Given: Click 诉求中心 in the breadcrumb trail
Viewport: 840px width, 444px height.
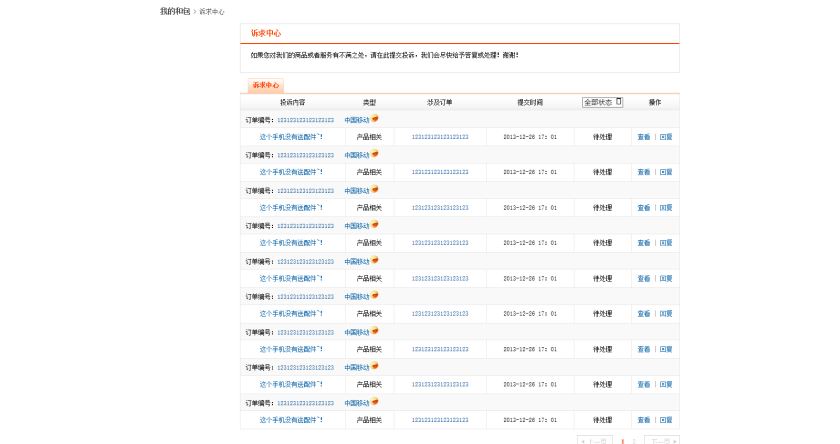Looking at the screenshot, I should coord(212,12).
